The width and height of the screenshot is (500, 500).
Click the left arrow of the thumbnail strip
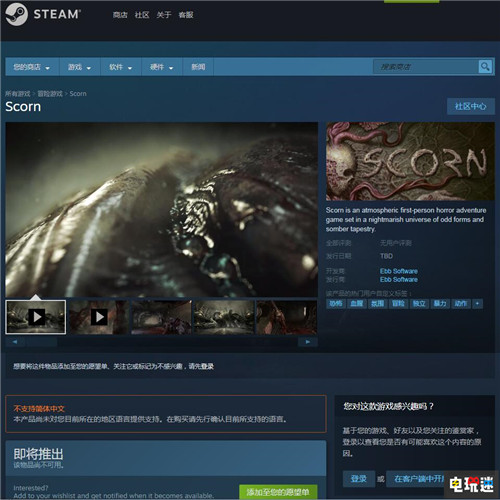pos(15,342)
